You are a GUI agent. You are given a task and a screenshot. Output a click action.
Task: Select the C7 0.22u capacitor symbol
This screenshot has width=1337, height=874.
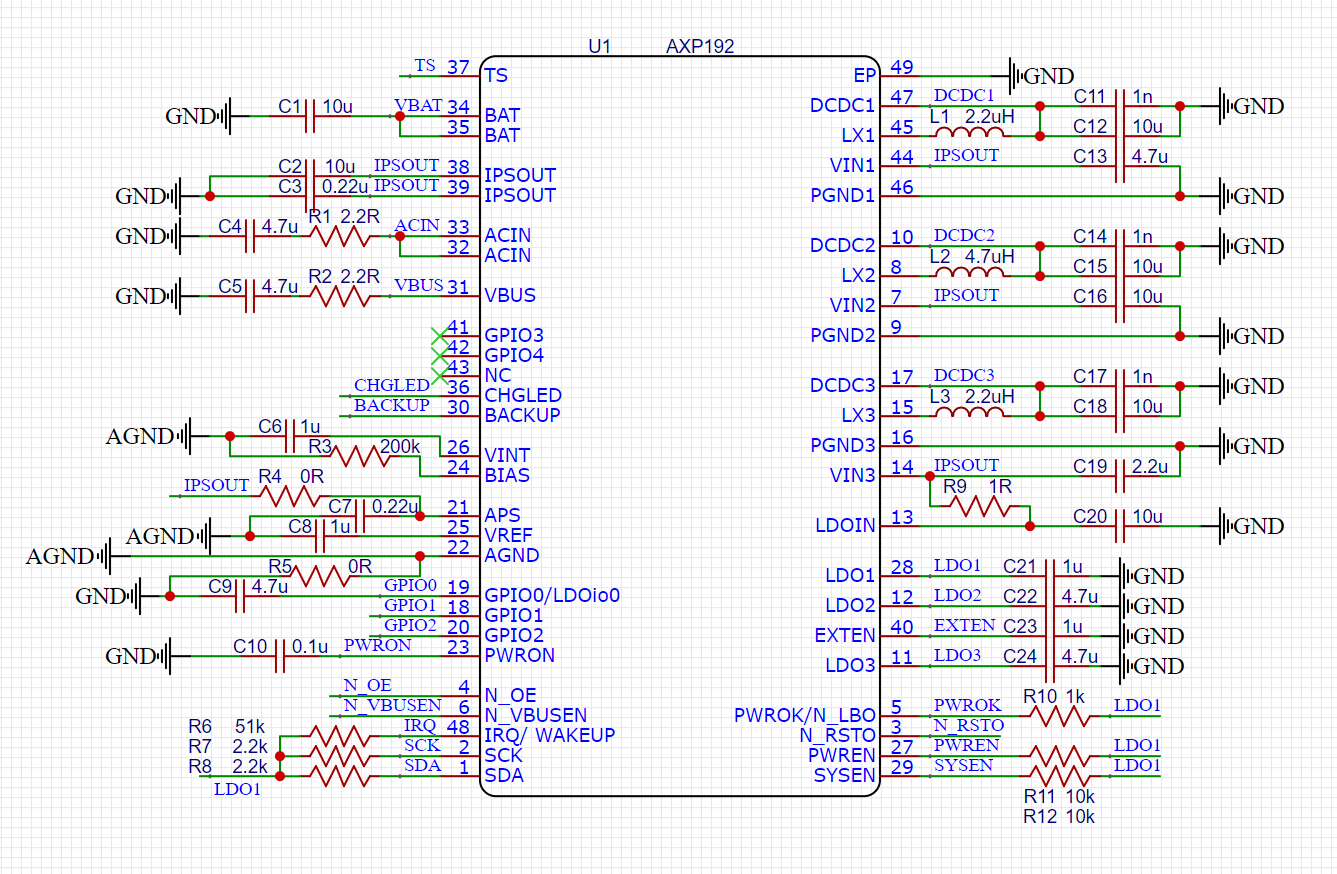(x=359, y=516)
